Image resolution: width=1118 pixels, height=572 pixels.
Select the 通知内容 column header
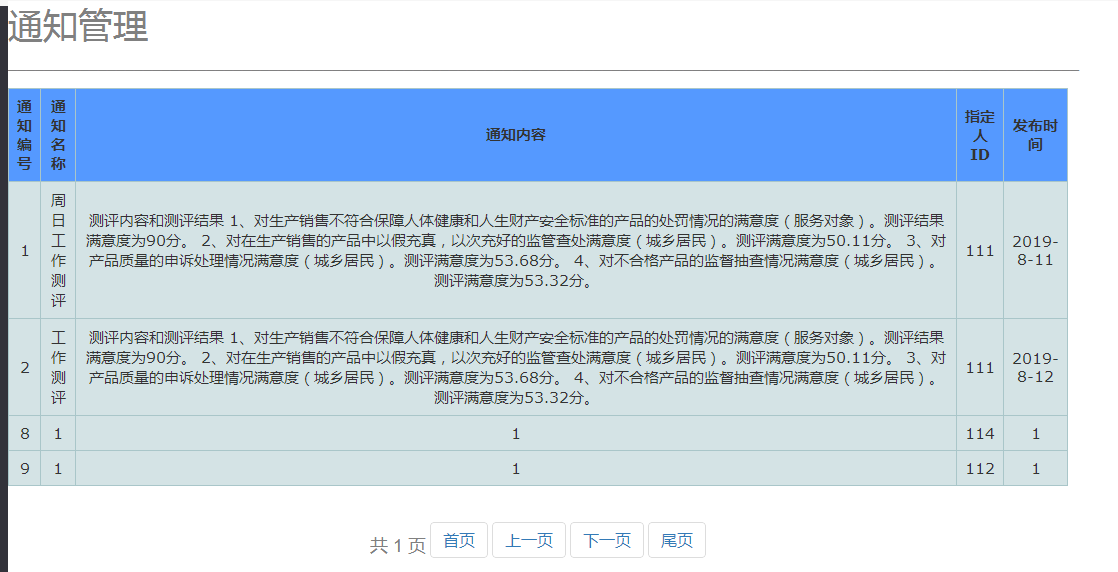[x=516, y=135]
